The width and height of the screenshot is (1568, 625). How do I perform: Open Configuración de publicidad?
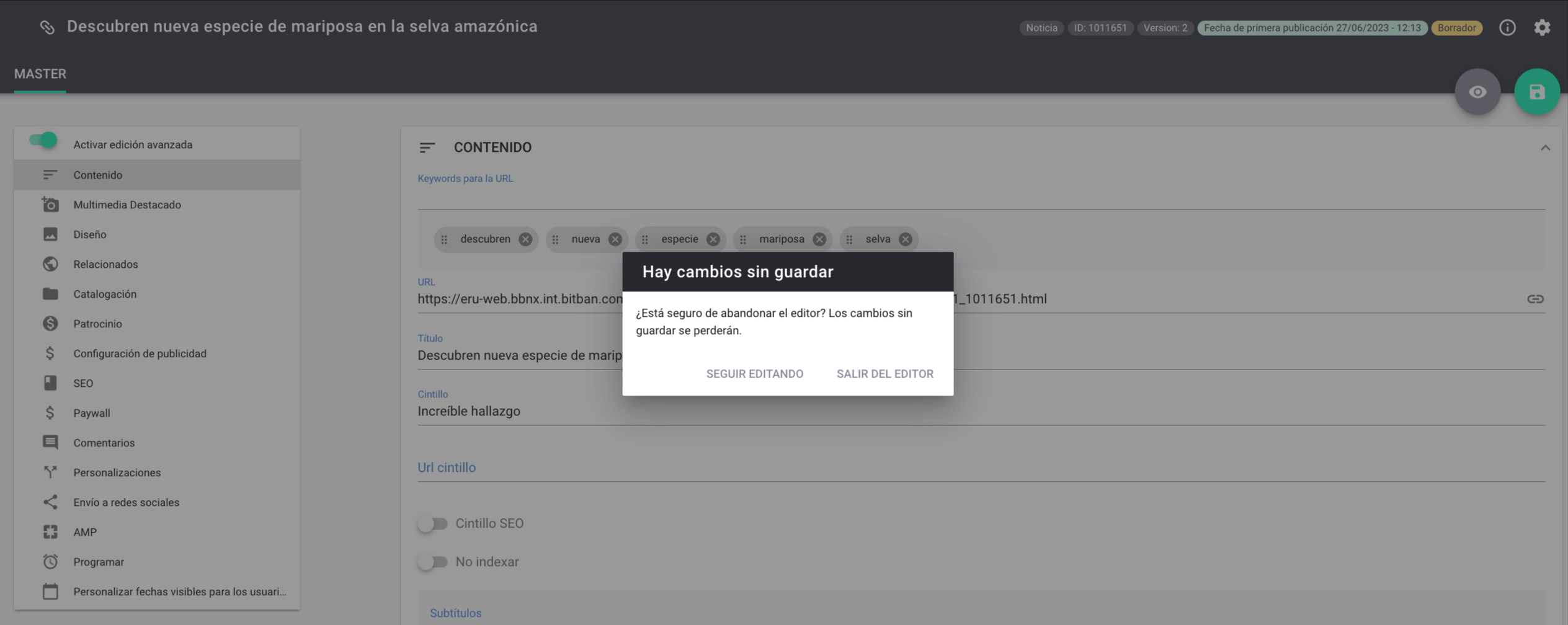pos(157,353)
